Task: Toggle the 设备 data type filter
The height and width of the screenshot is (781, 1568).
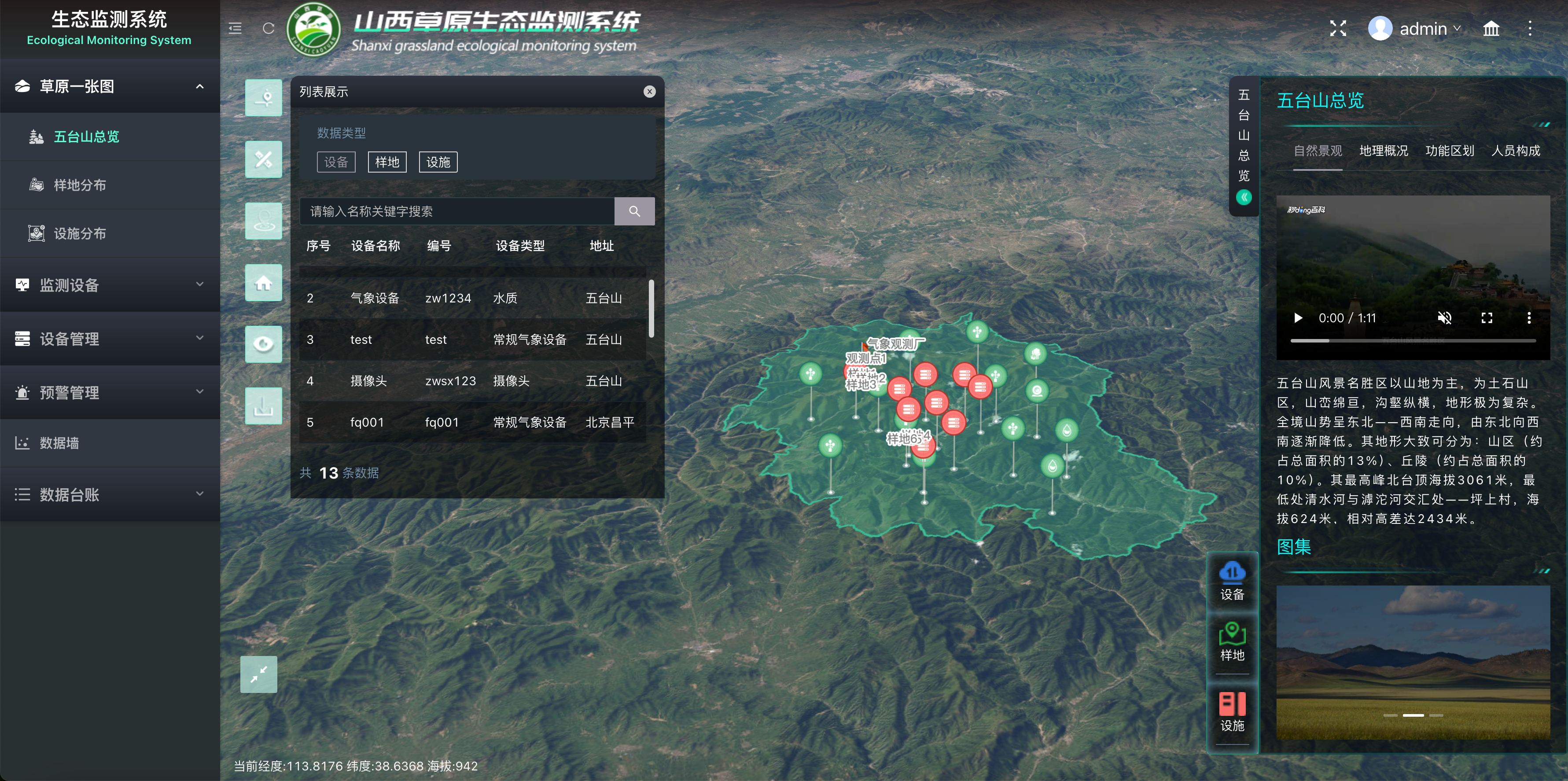Action: 336,162
